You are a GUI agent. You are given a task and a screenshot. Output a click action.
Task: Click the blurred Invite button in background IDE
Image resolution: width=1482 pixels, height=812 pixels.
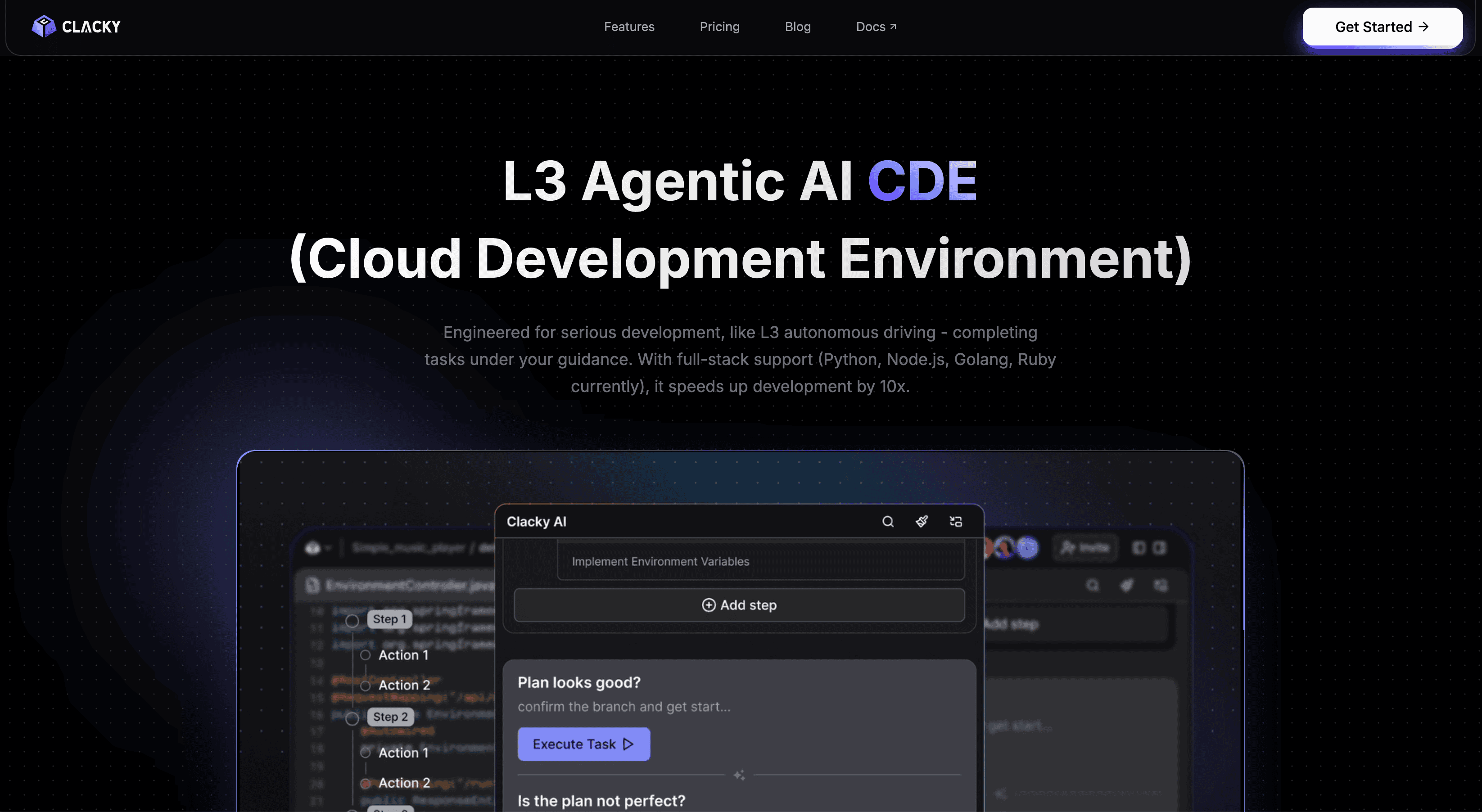click(1085, 547)
